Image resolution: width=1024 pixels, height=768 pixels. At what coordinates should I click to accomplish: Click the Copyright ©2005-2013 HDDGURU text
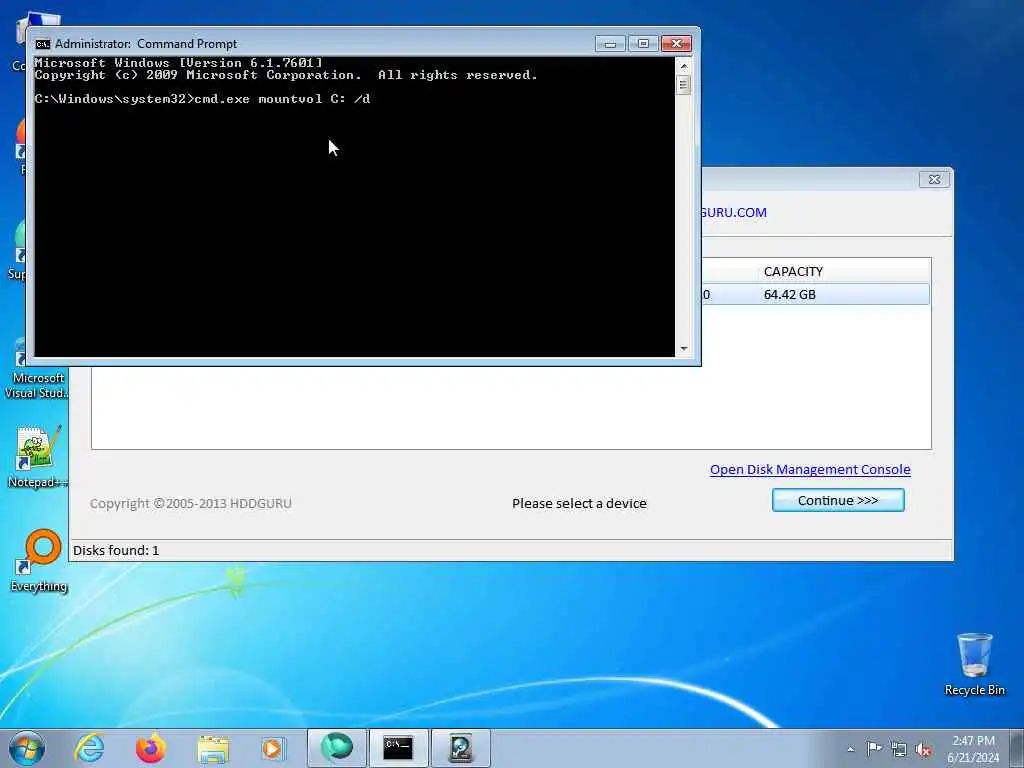point(191,504)
